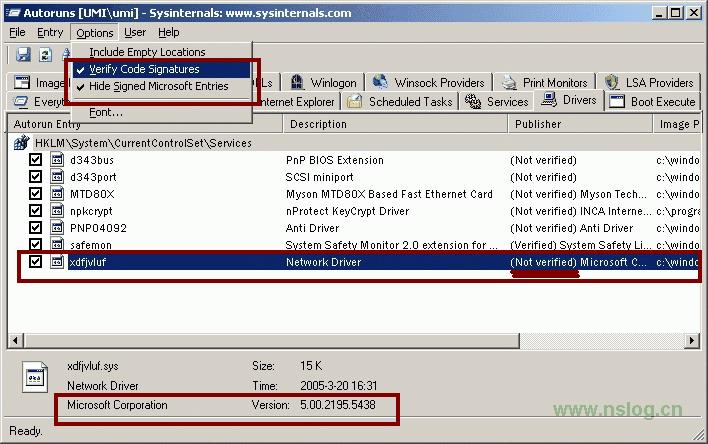This screenshot has height=444, width=708.
Task: Open the Font... dialog from Options
Action: pos(161,112)
